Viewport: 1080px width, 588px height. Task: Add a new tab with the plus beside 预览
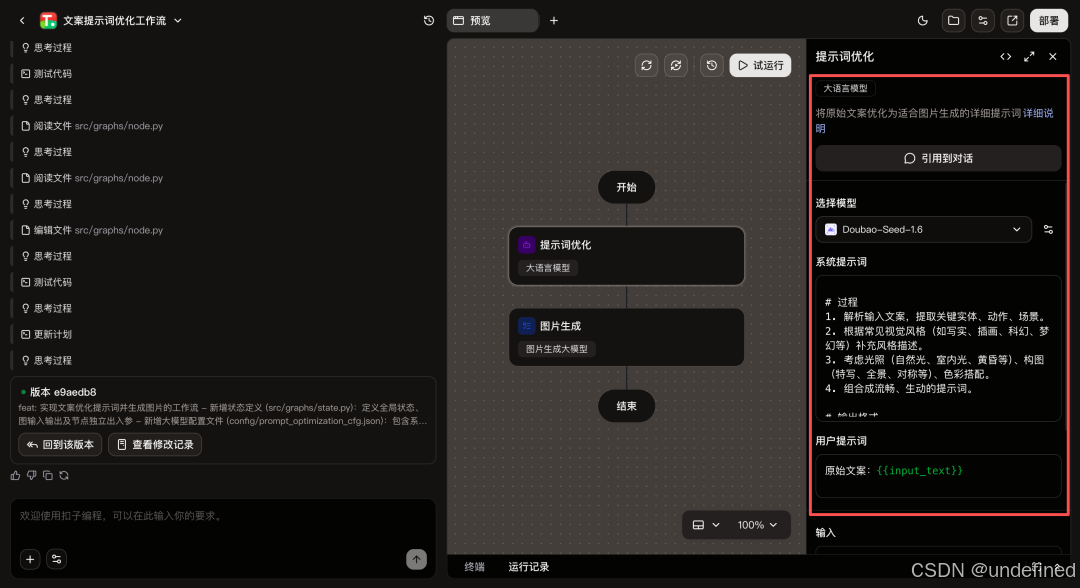click(x=554, y=21)
